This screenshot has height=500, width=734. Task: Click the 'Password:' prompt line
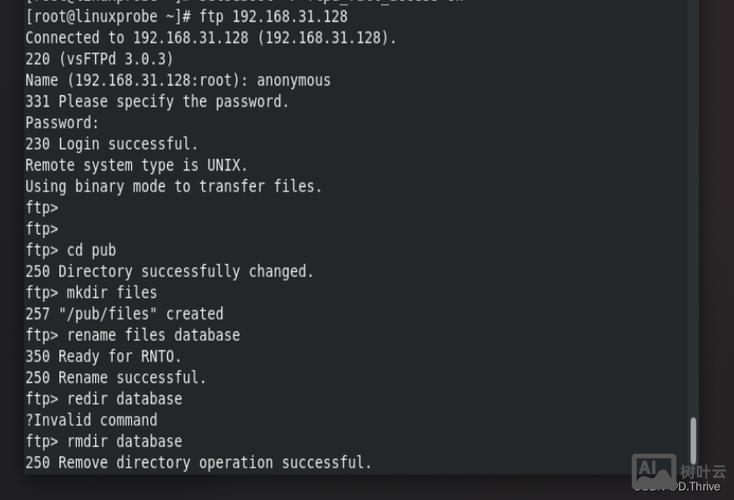62,123
